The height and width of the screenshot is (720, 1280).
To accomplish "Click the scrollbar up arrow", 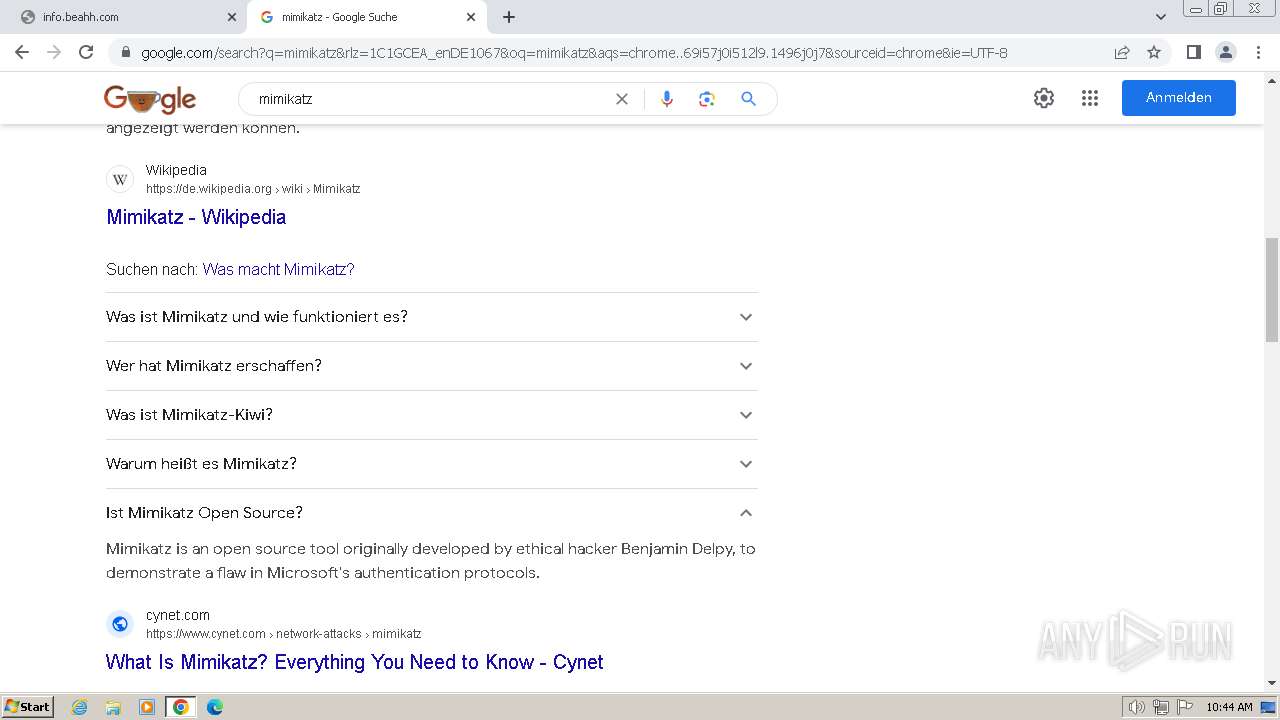I will tap(1272, 79).
